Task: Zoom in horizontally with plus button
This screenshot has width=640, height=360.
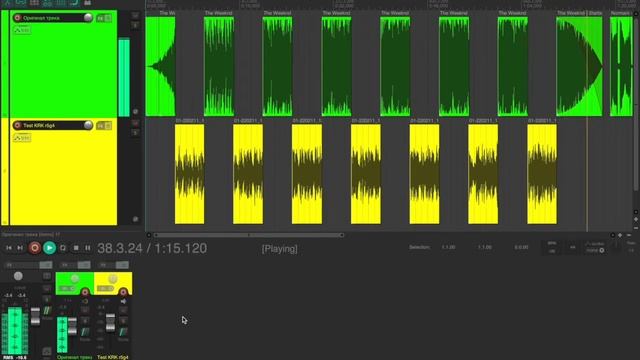Action: 620,235
